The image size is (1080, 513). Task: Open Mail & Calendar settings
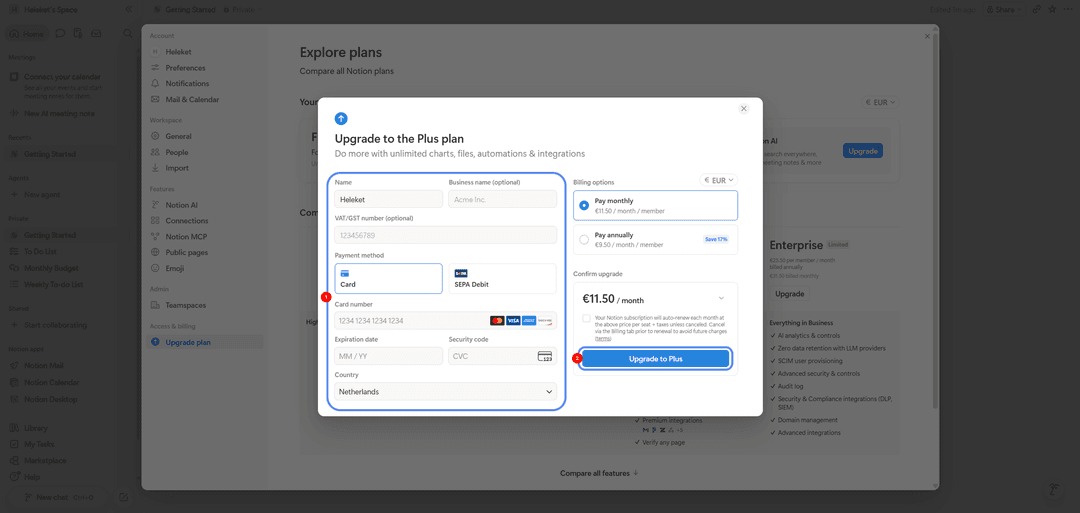point(192,100)
